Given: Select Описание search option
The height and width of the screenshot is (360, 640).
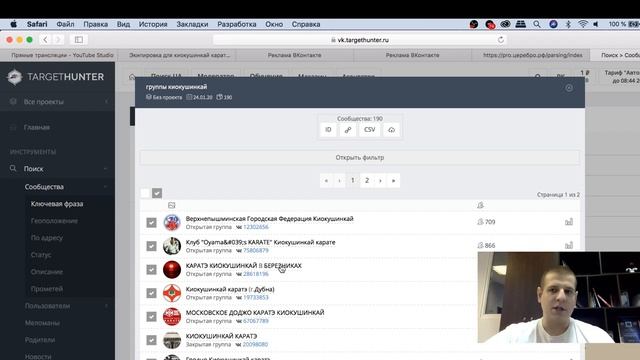Looking at the screenshot, I should coord(47,272).
